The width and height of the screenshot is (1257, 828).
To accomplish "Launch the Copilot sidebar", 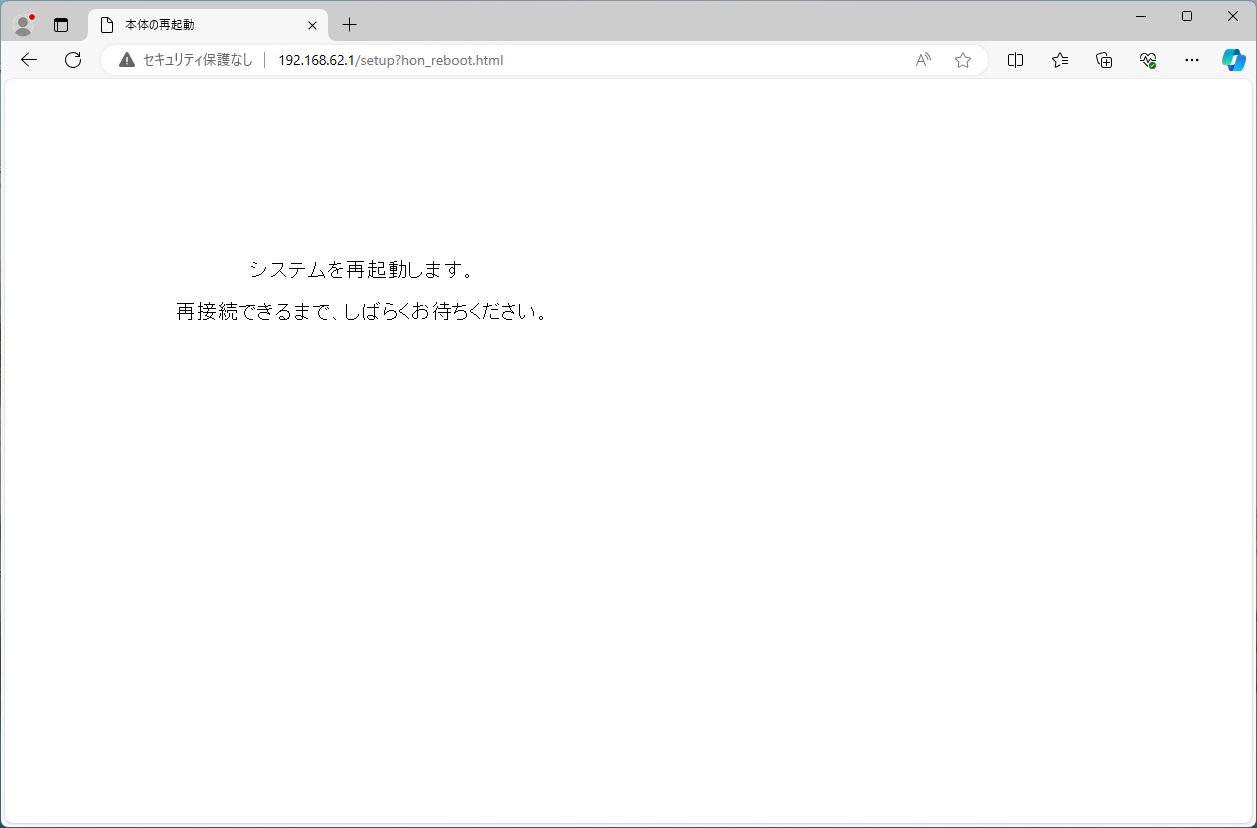I will tap(1233, 60).
